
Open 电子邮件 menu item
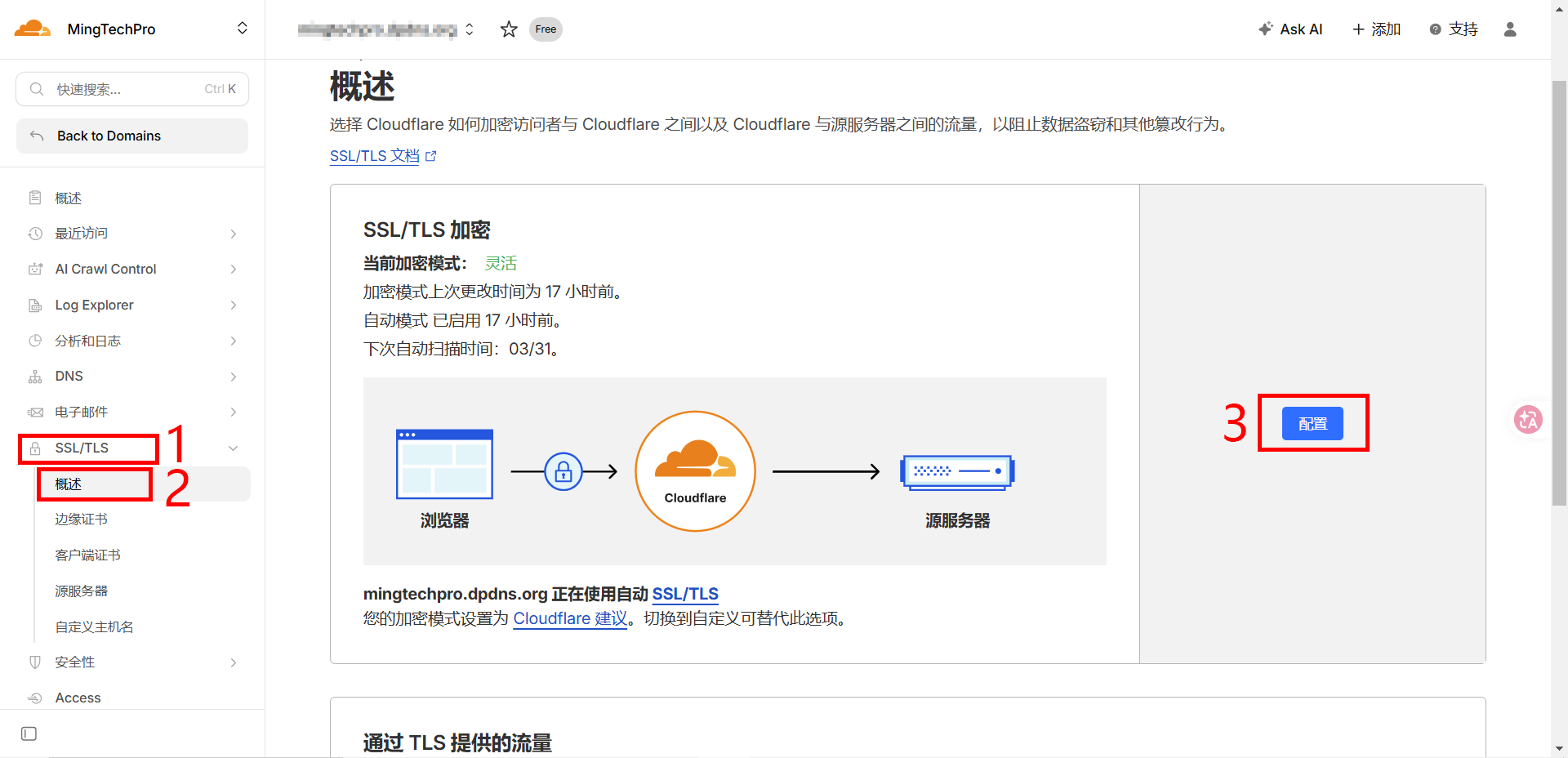[82, 412]
